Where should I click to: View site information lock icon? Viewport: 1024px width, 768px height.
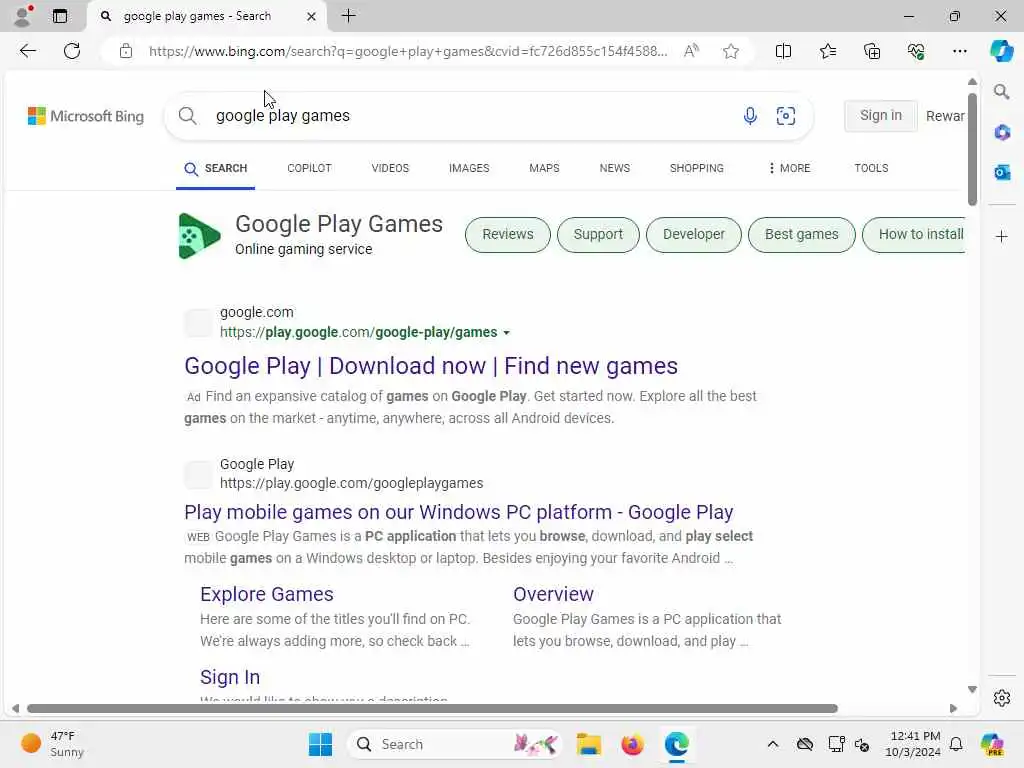point(126,51)
